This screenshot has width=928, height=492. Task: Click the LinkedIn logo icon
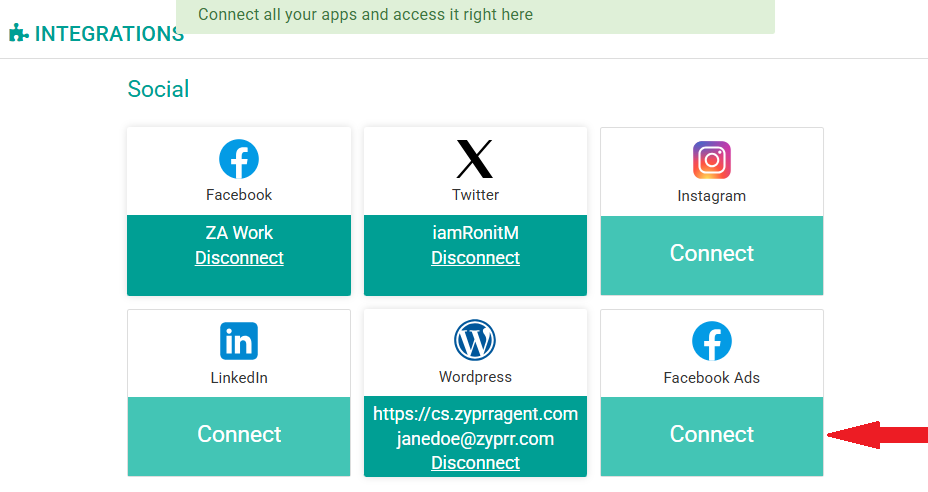point(239,341)
